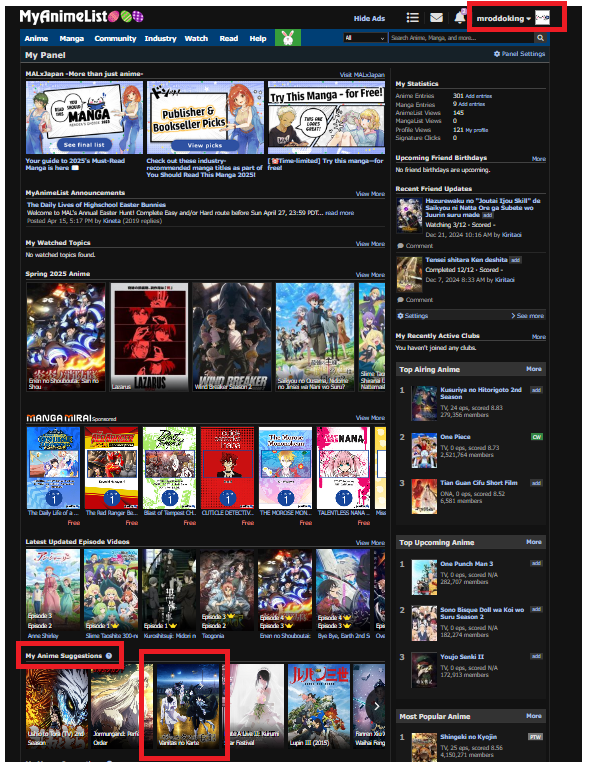The image size is (608, 772).
Task: Click See final list button
Action: [x=84, y=145]
